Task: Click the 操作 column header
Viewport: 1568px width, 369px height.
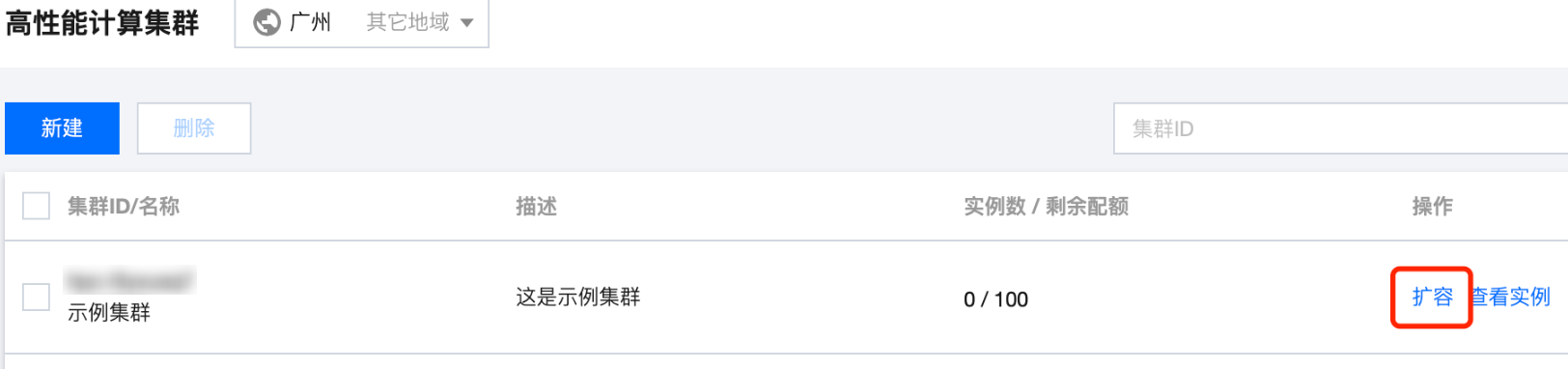Action: [x=1432, y=206]
